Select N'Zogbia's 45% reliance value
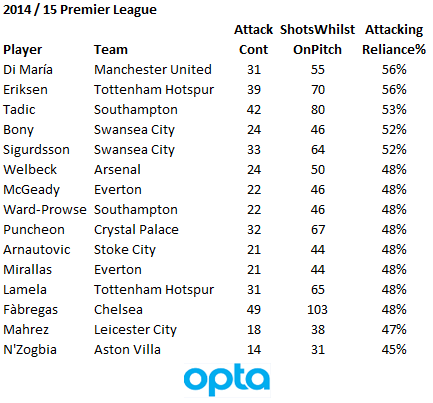This screenshot has width=433, height=403. (x=394, y=350)
